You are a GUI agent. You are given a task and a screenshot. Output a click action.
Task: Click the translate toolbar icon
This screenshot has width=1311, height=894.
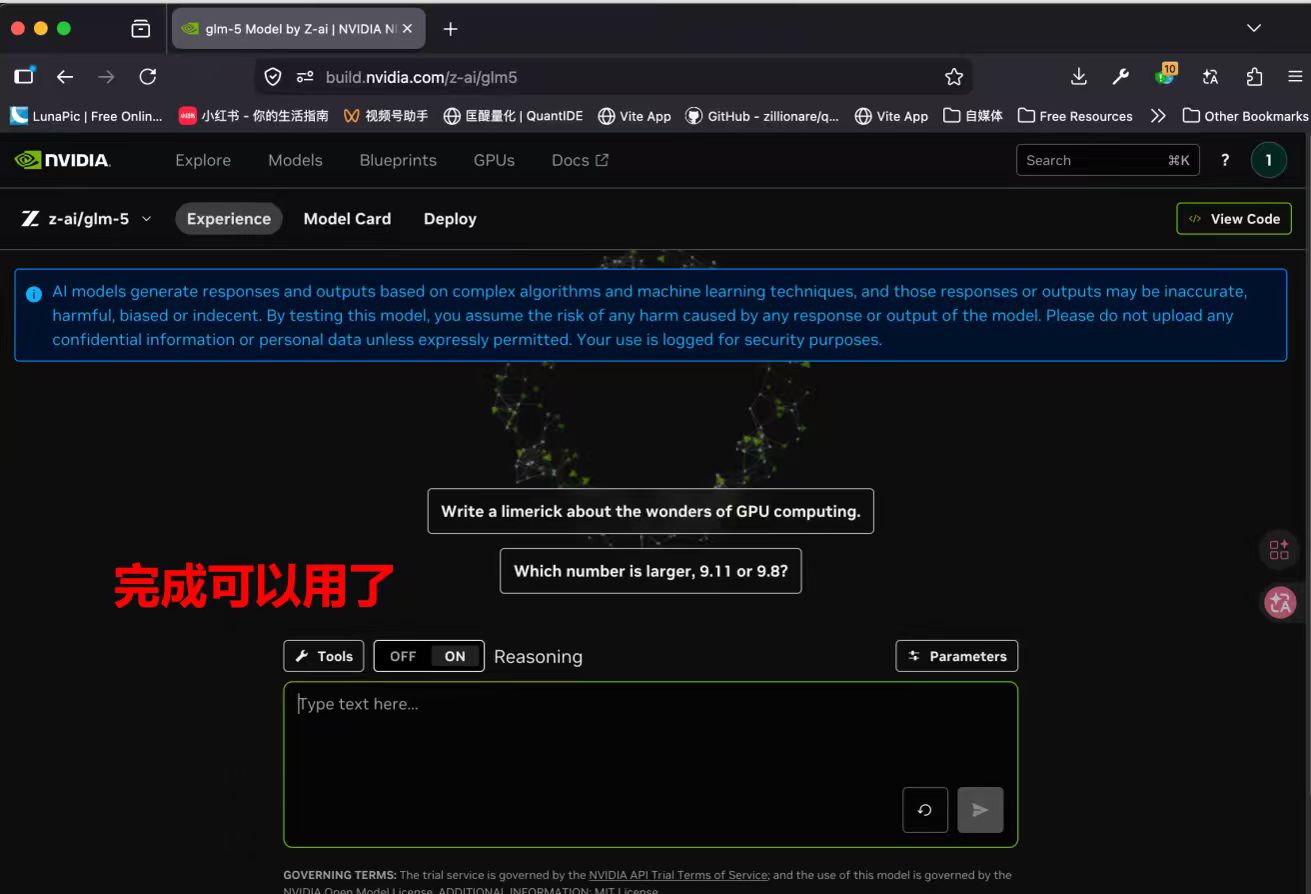coord(1210,77)
